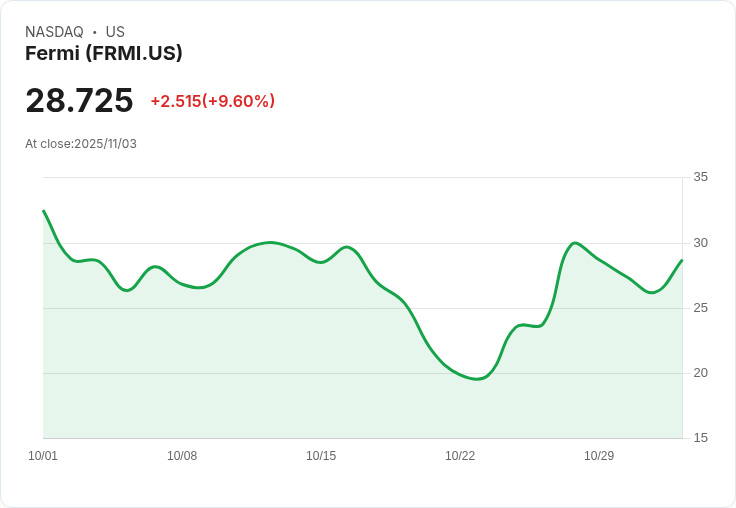Click the 20 label on the y-axis

(x=701, y=373)
